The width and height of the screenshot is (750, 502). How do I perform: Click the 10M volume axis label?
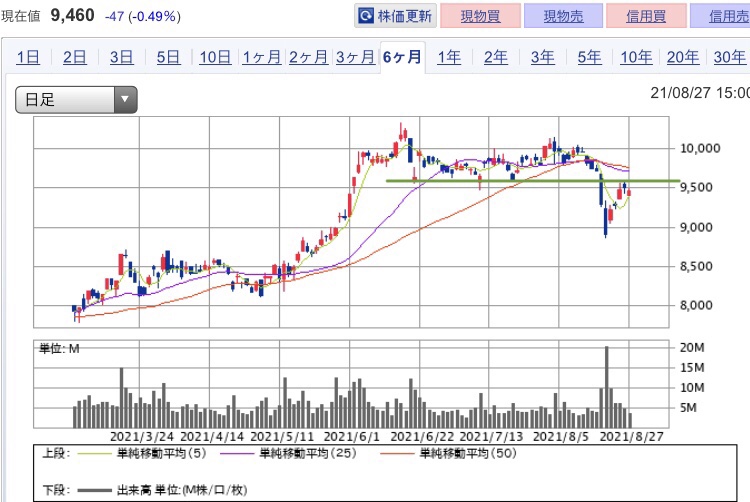pyautogui.click(x=692, y=388)
